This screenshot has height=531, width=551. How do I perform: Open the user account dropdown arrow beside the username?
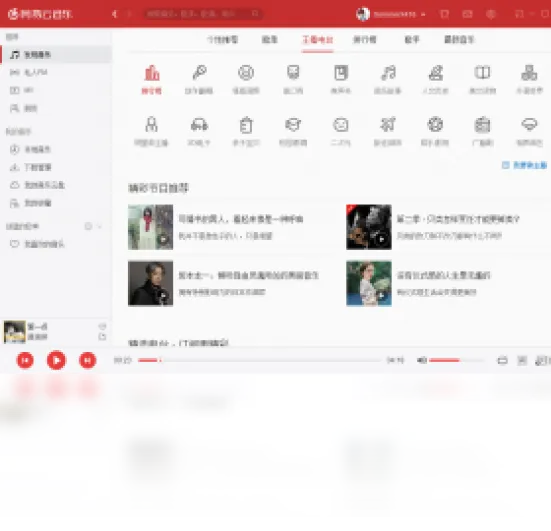[x=423, y=14]
